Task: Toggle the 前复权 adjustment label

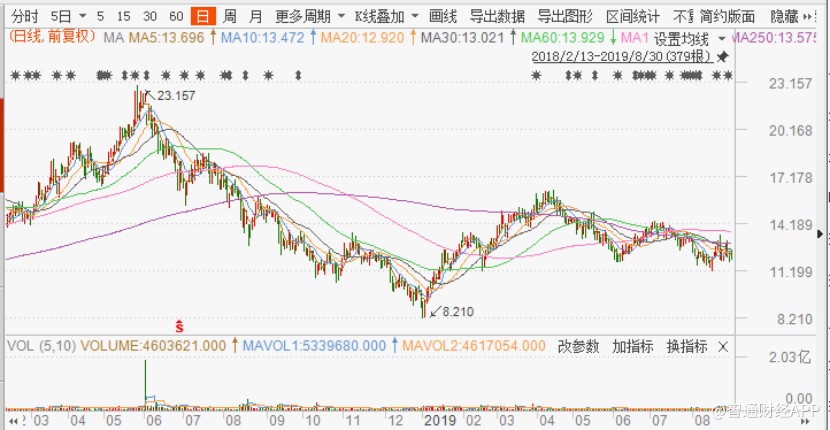Action: 68,37
